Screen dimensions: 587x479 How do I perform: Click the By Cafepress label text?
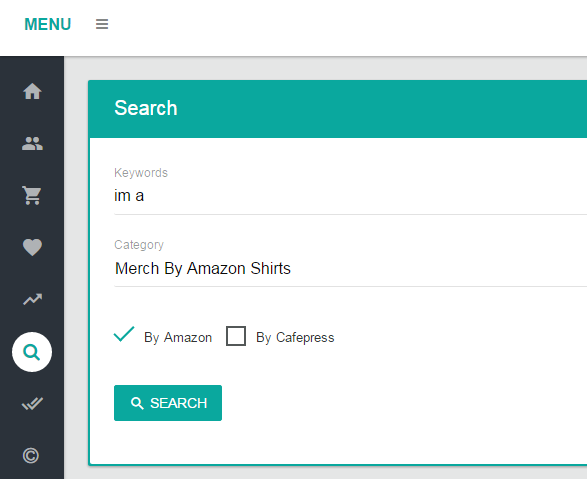(295, 338)
